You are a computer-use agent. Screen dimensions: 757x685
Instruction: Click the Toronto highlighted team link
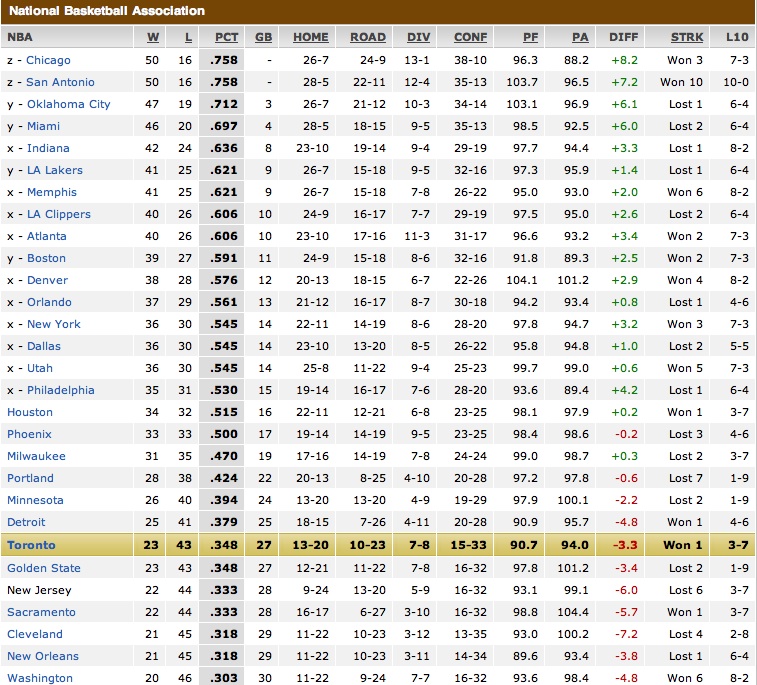tap(31, 545)
